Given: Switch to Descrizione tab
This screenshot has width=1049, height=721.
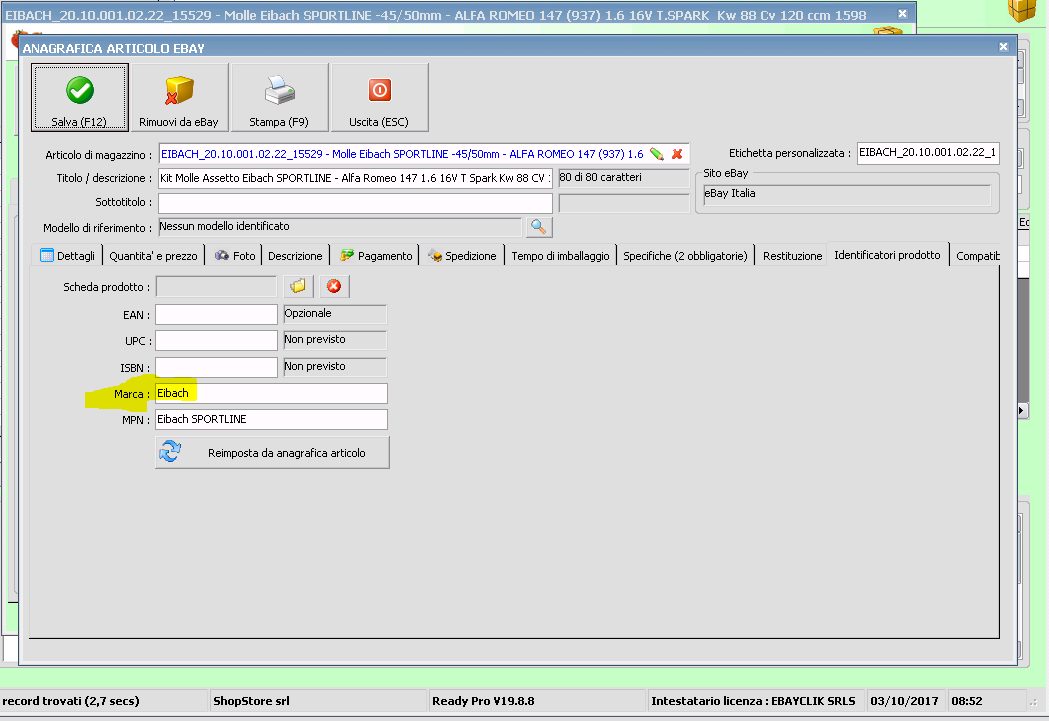Looking at the screenshot, I should 295,255.
